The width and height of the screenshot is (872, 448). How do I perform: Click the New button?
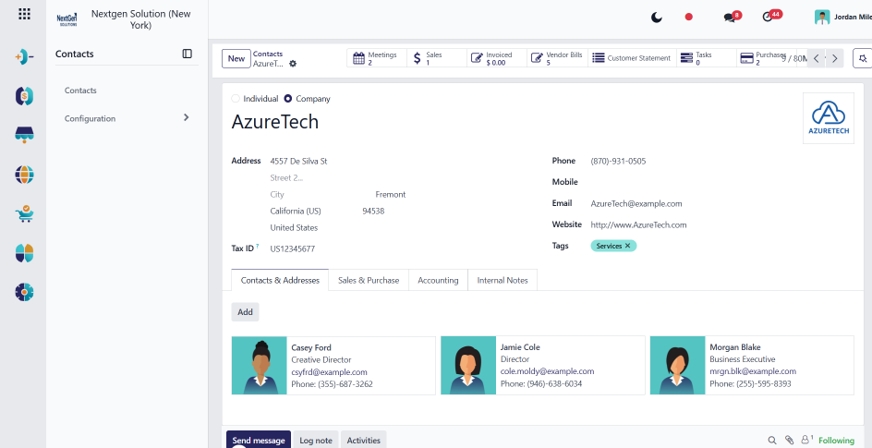click(x=236, y=58)
